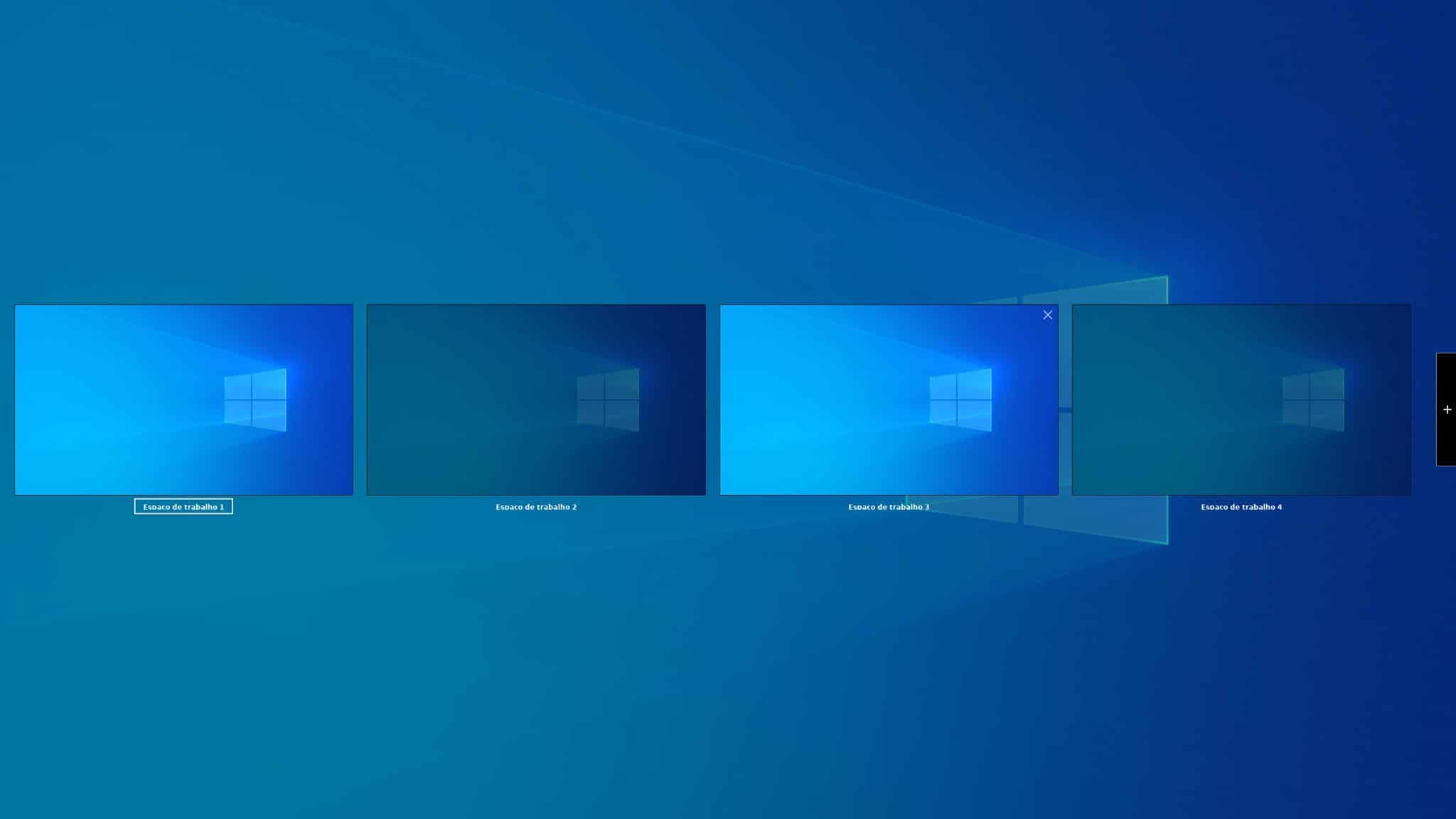Click label text "Espaço de trabalho 2"
1456x819 pixels.
click(x=536, y=507)
